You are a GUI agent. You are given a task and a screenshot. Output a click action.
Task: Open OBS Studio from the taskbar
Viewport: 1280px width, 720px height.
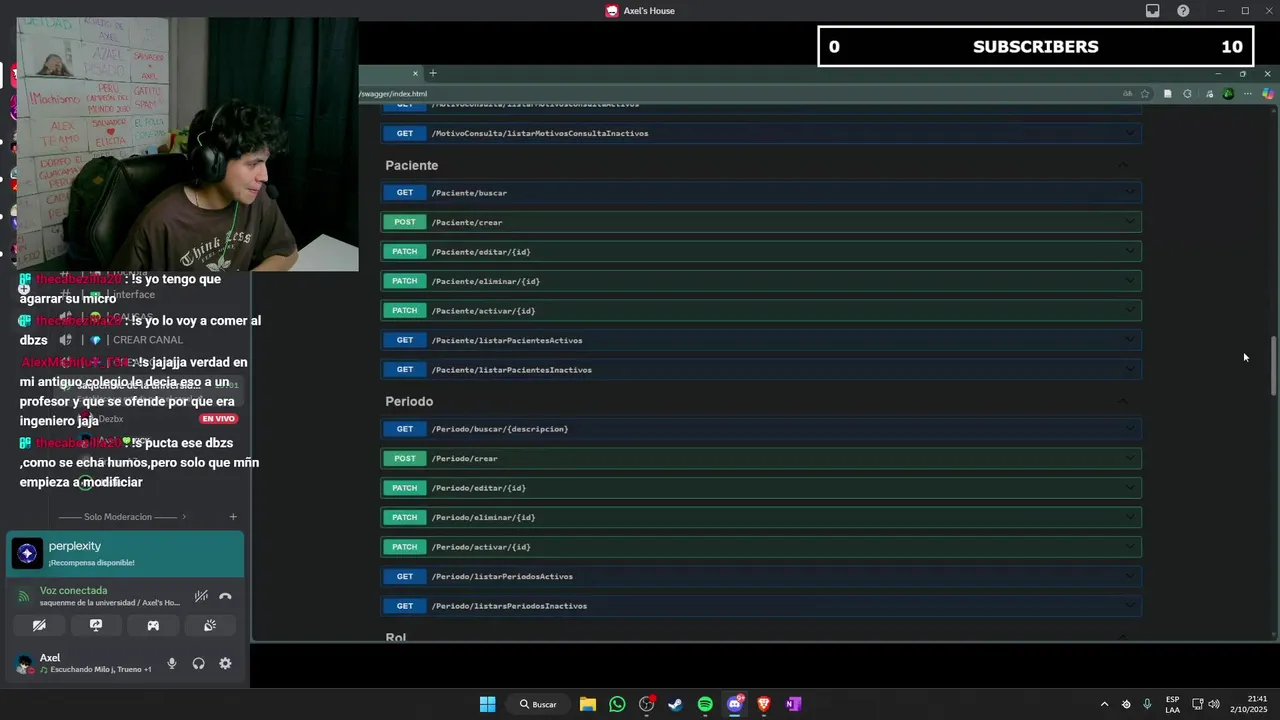646,704
